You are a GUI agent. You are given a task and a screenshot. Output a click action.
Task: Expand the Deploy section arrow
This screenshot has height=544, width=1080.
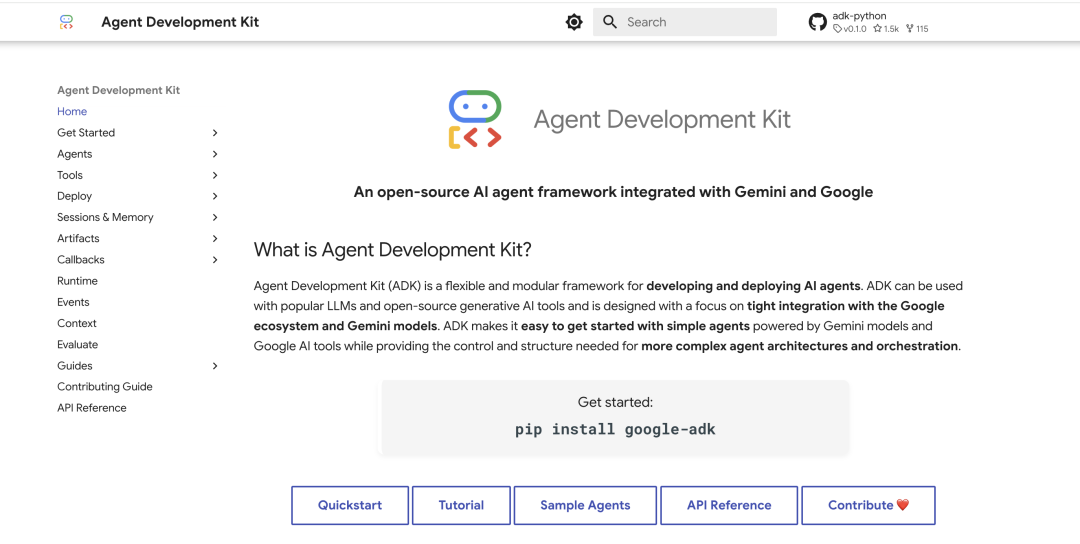(x=215, y=196)
